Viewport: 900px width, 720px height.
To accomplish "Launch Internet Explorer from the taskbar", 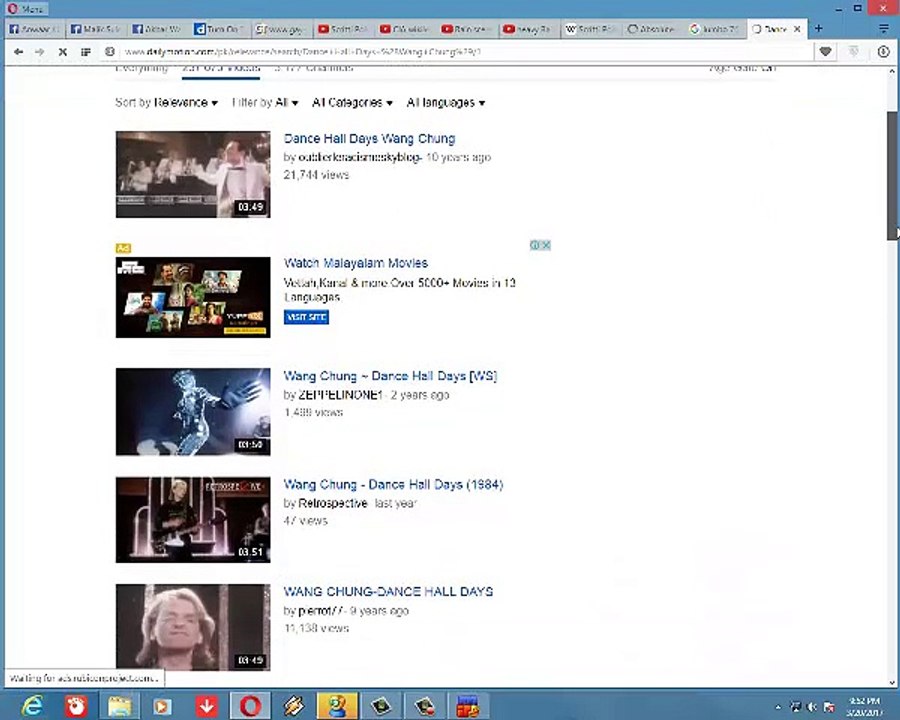I will click(x=32, y=706).
